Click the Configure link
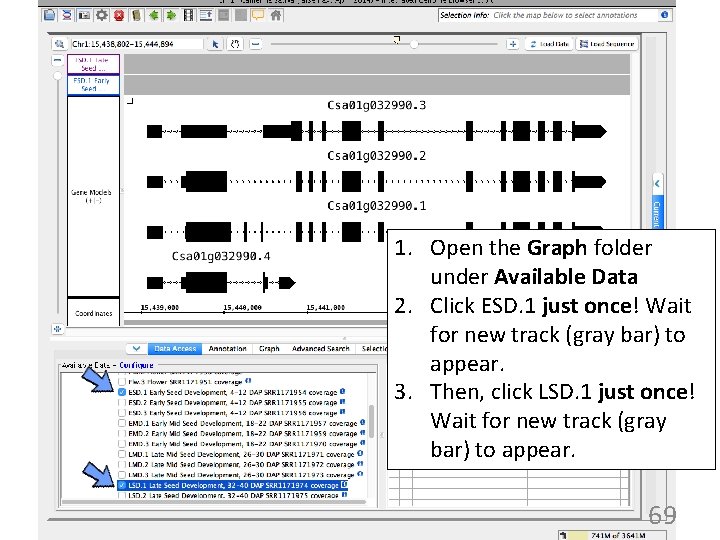 [136, 365]
